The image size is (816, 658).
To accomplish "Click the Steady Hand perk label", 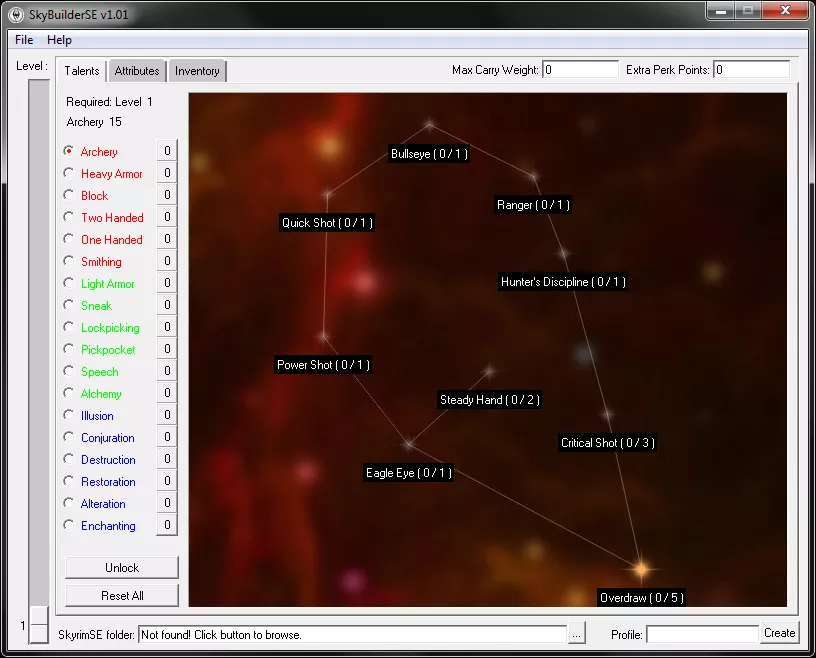I will 490,400.
